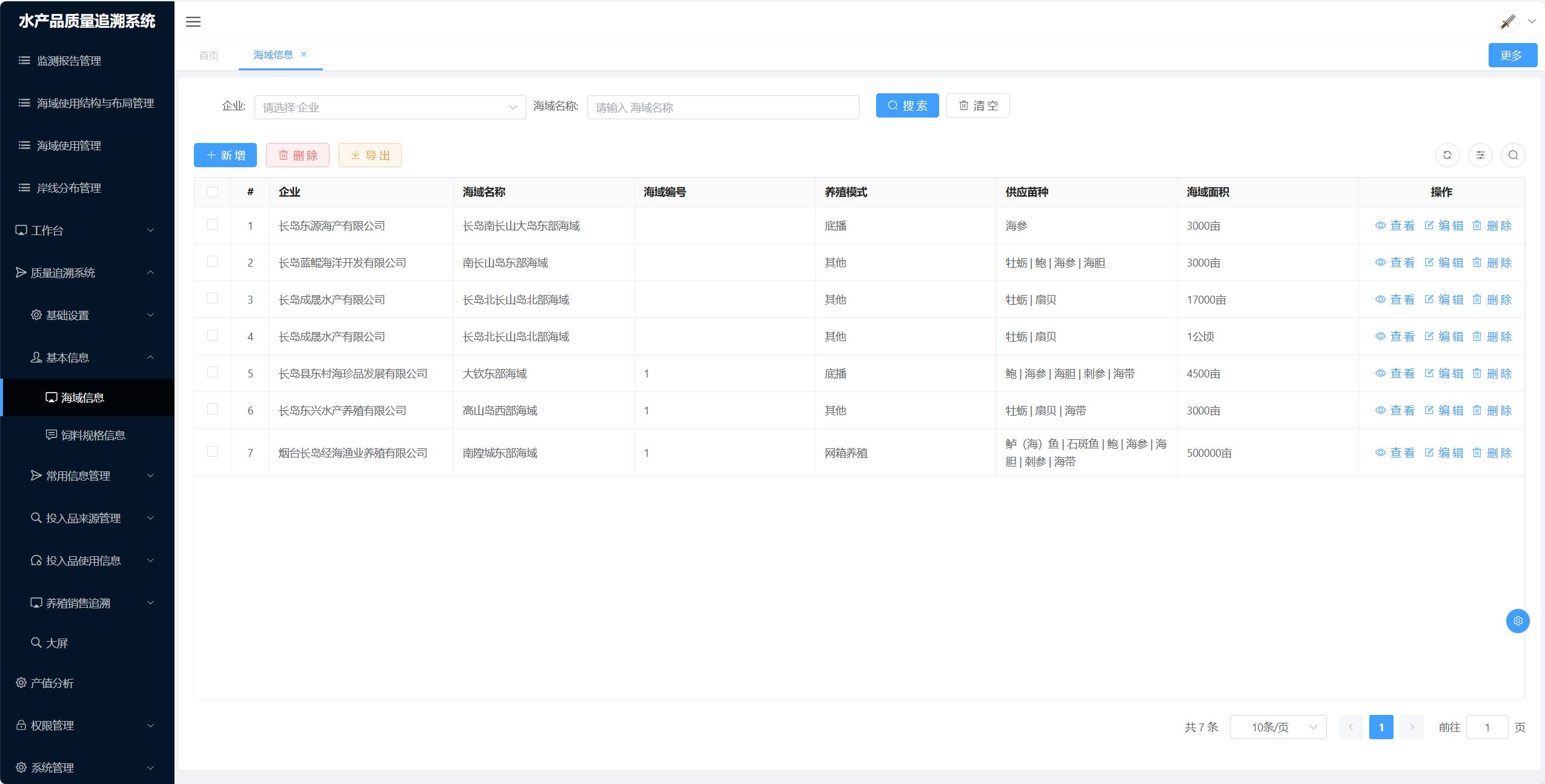Viewport: 1545px width, 784px height.
Task: Click delete trash icon for row 7
Action: tap(1477, 453)
